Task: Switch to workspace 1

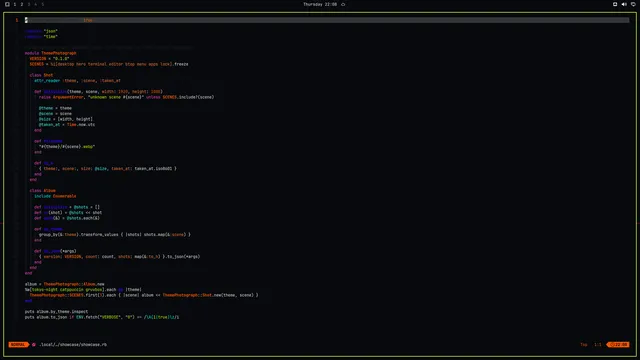Action: coord(15,4)
